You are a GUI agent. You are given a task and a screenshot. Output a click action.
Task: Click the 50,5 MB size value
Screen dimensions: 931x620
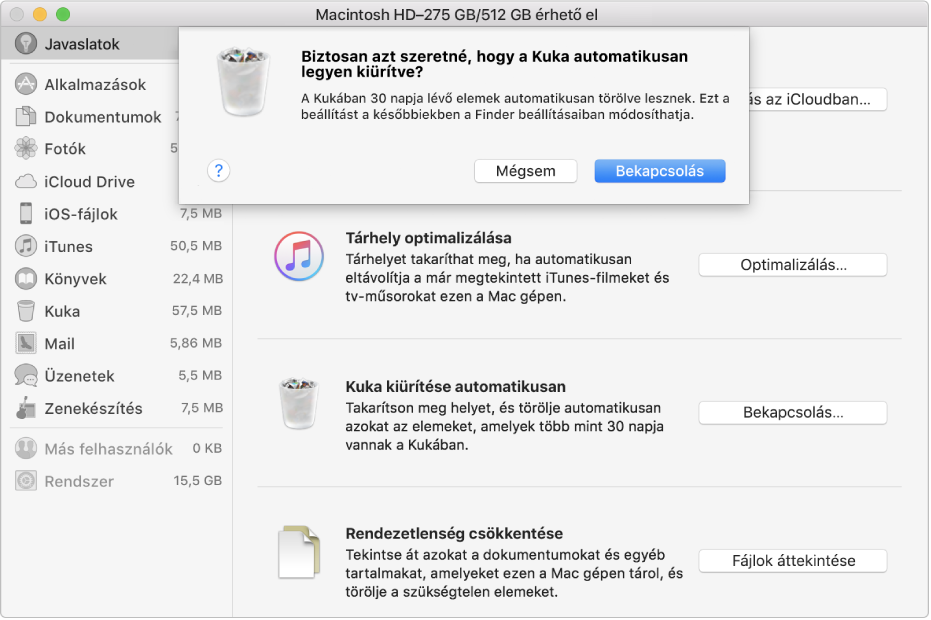[196, 246]
